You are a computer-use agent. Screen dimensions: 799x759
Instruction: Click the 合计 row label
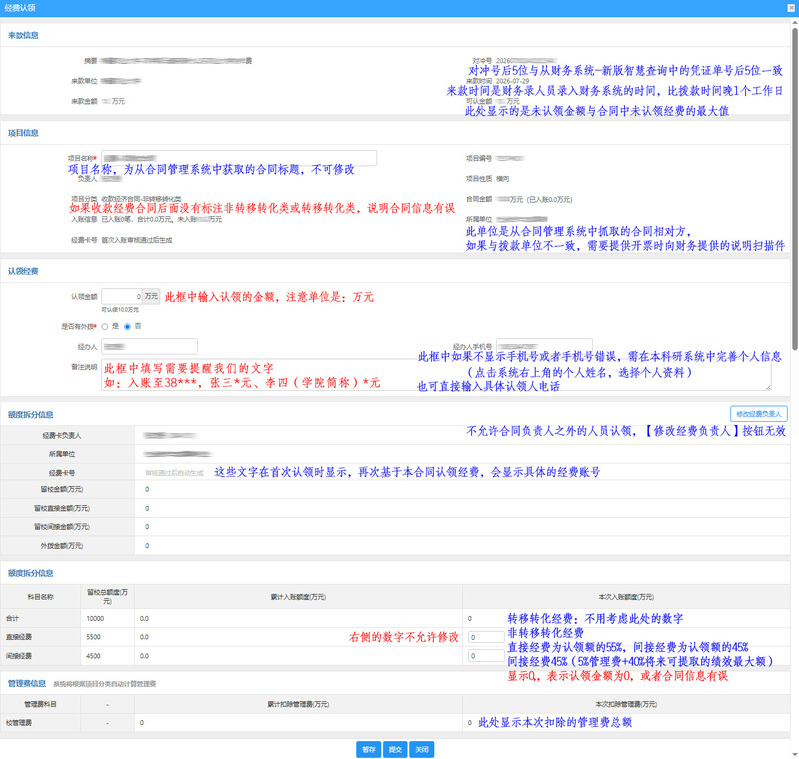tap(12, 618)
